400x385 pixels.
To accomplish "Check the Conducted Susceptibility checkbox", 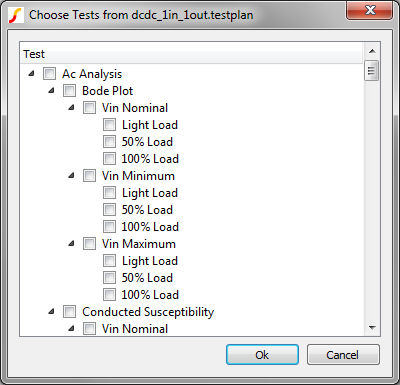I will click(x=69, y=312).
